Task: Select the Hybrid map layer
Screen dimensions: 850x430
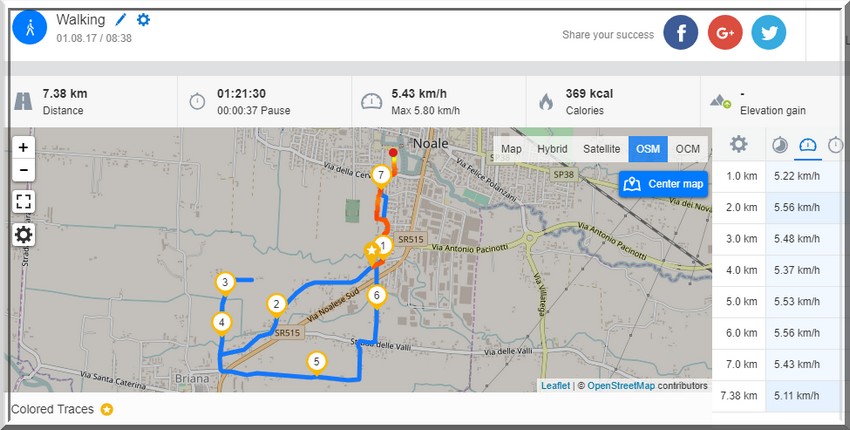Action: [552, 149]
